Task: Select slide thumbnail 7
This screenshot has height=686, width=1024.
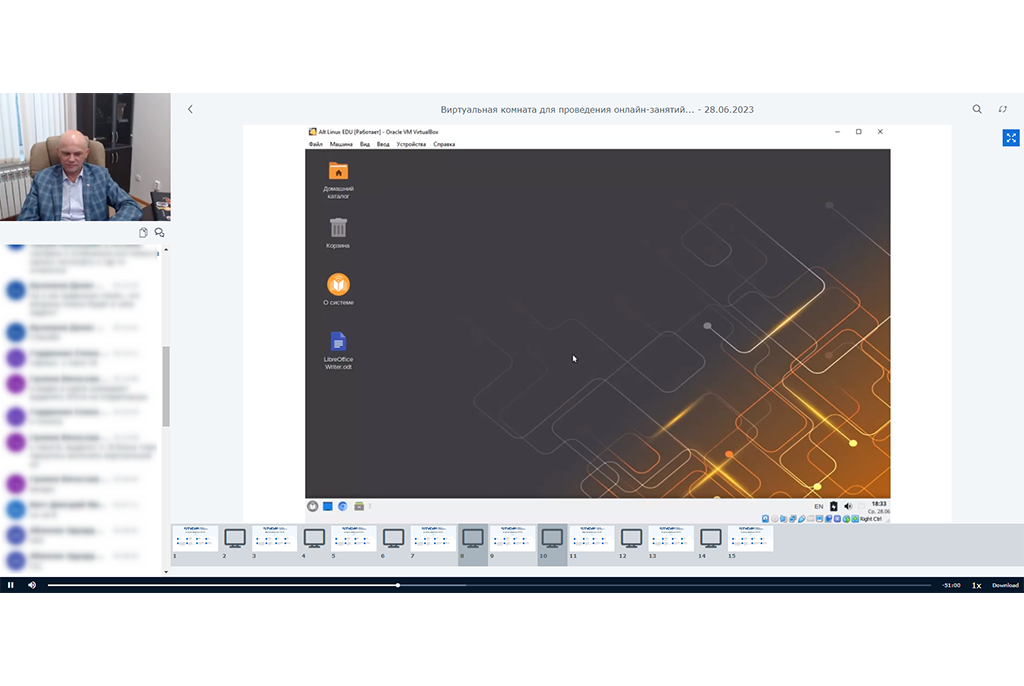Action: (x=433, y=538)
